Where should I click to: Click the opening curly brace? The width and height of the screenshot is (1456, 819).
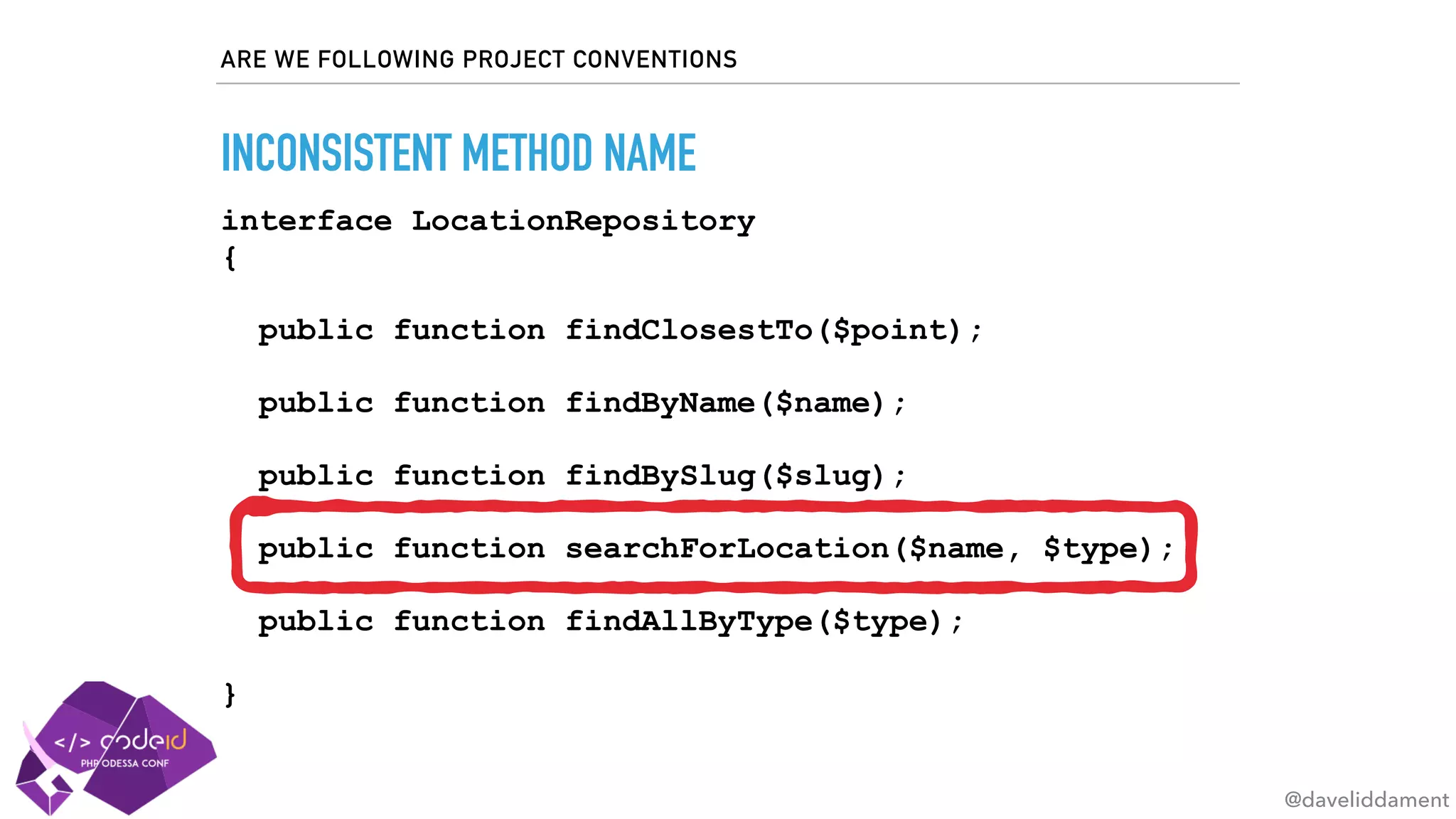coord(230,258)
